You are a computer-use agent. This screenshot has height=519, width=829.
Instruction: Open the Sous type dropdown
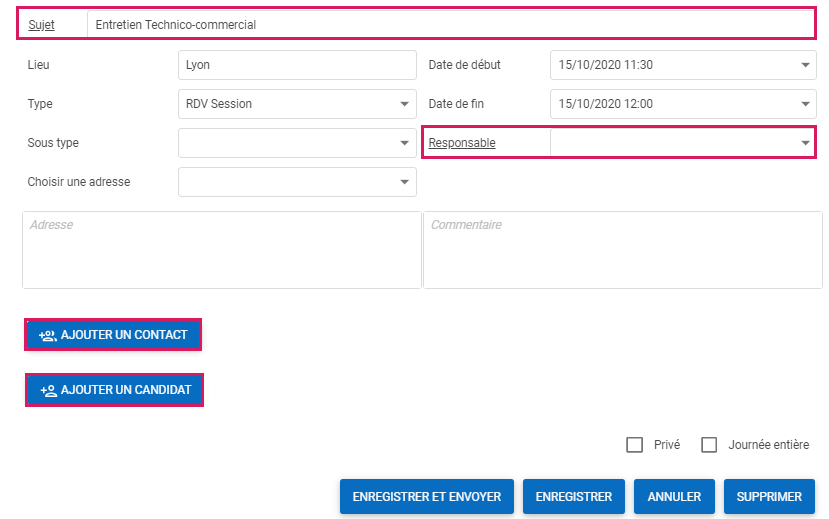[x=404, y=143]
